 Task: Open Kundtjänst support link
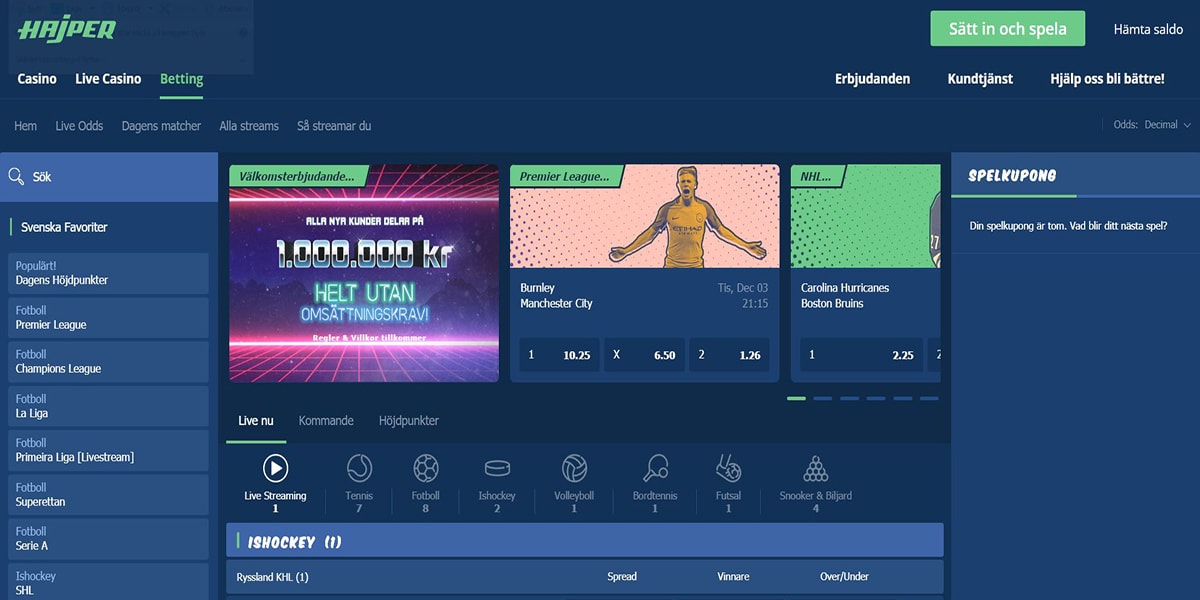pos(980,79)
